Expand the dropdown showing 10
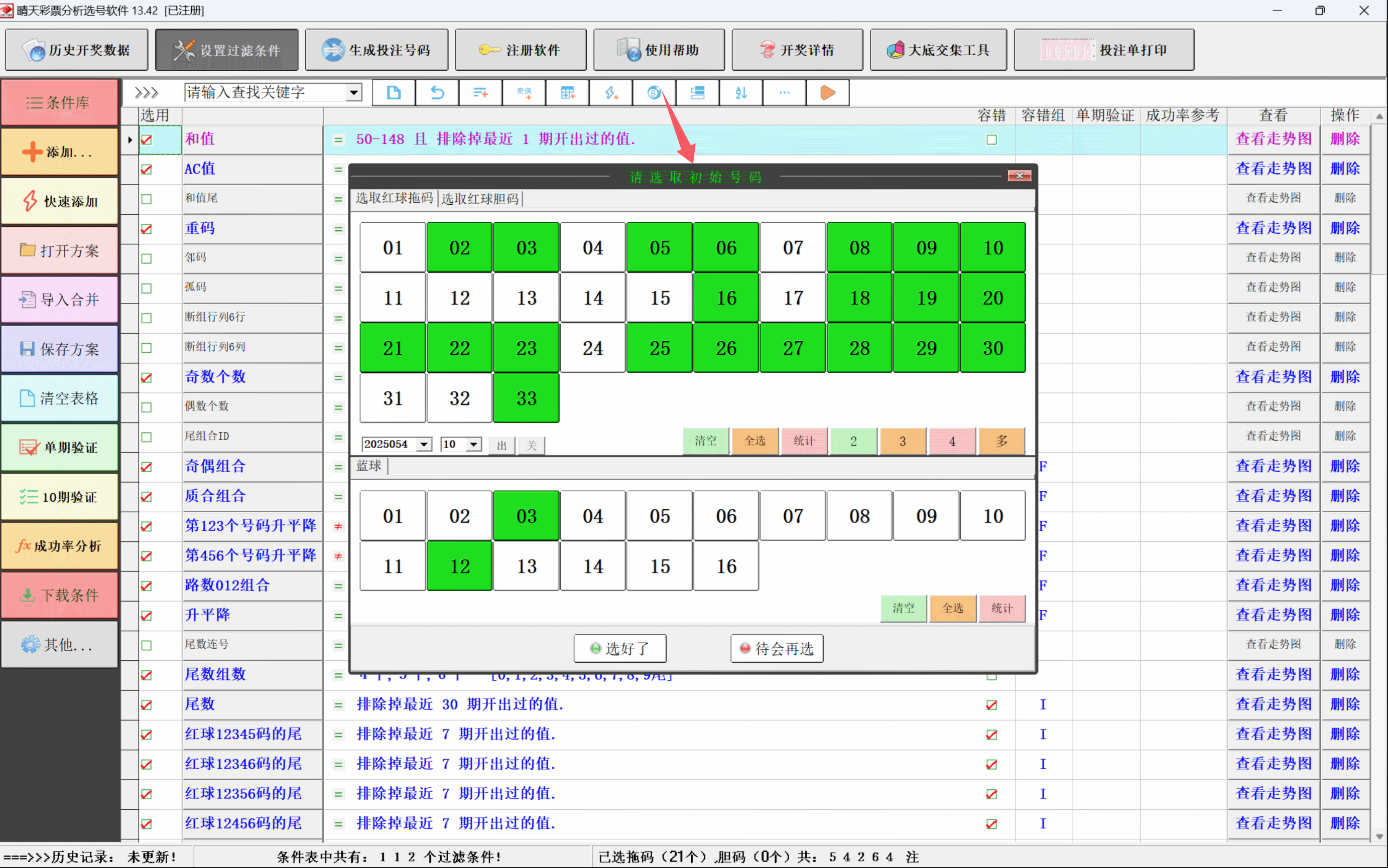The image size is (1388, 868). tap(473, 445)
